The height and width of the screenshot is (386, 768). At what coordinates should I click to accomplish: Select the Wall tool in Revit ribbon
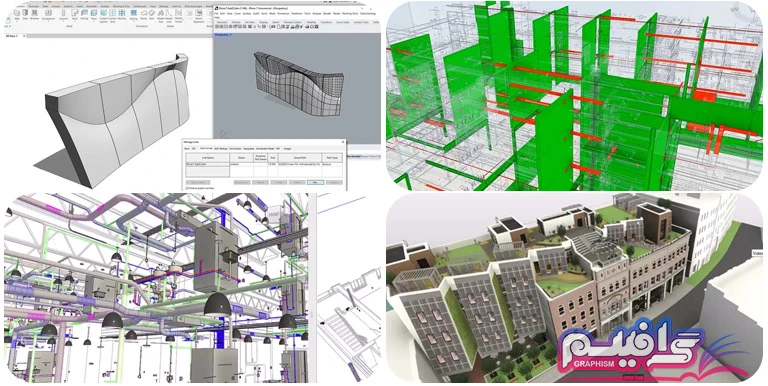tap(17, 15)
